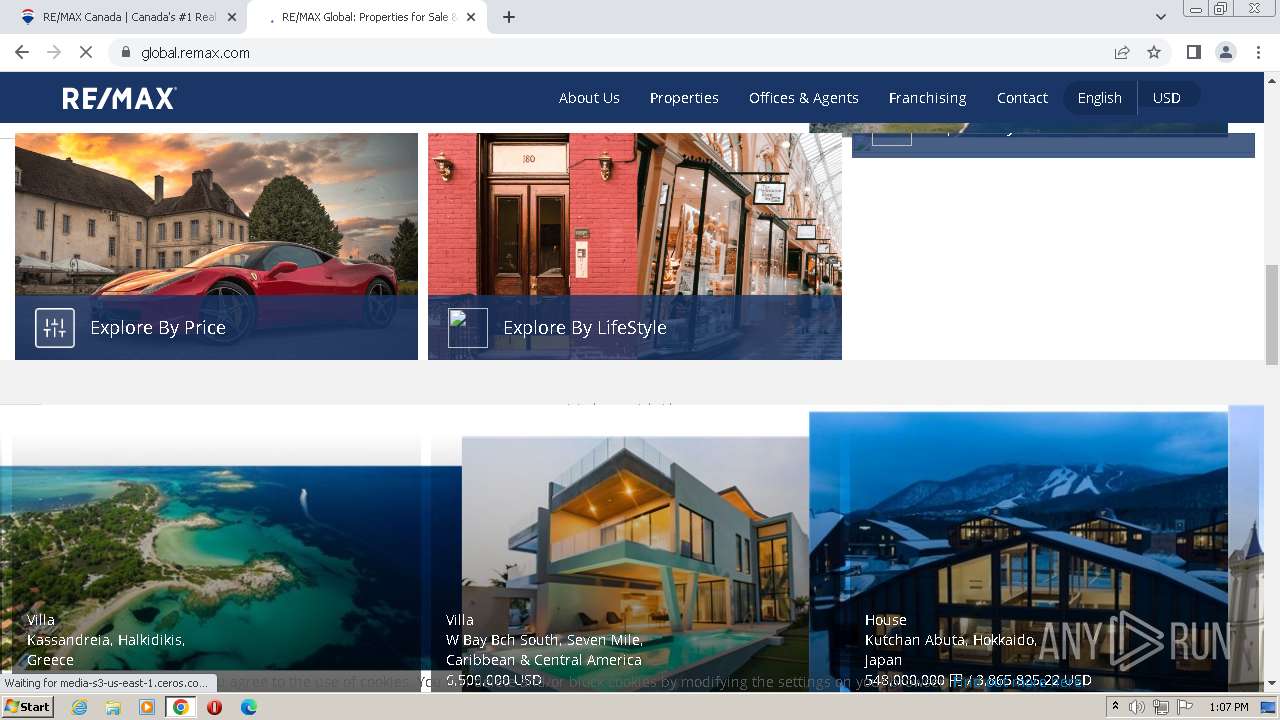
Task: Open the Chrome profile menu
Action: [1226, 52]
